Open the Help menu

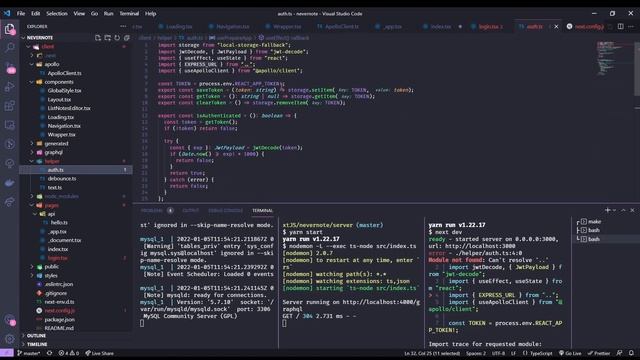pos(150,13)
